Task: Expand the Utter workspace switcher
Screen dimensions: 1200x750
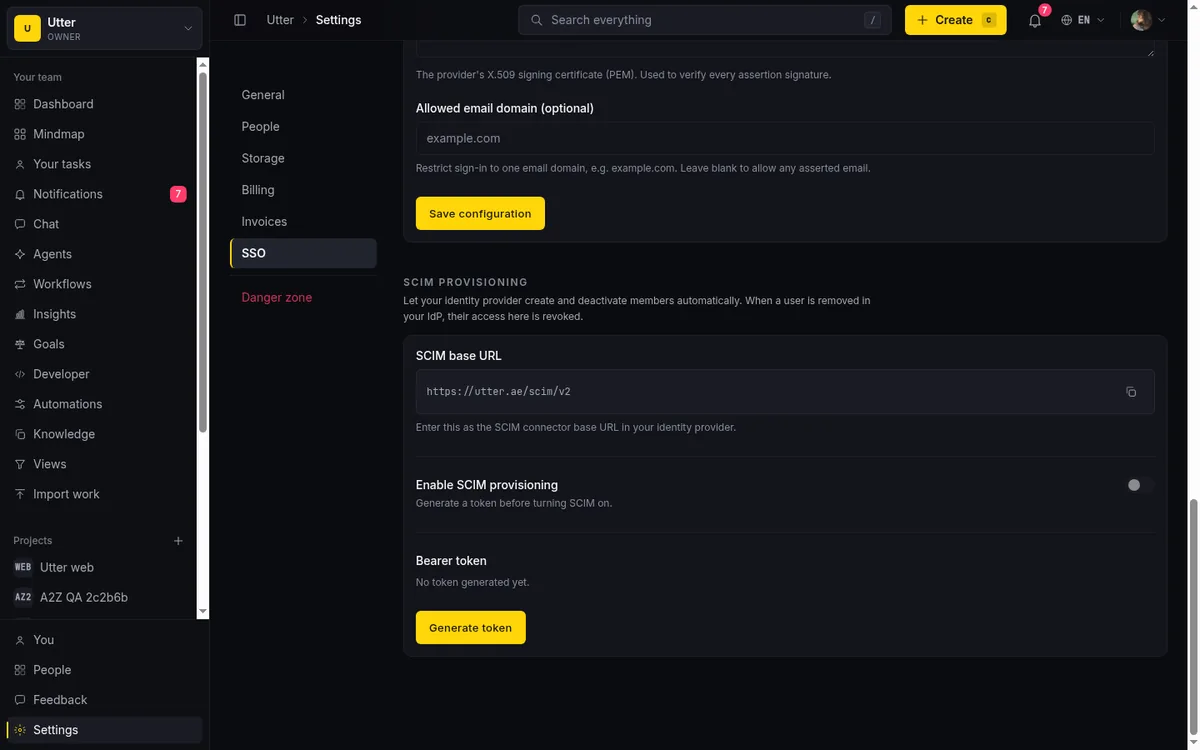Action: click(x=106, y=28)
